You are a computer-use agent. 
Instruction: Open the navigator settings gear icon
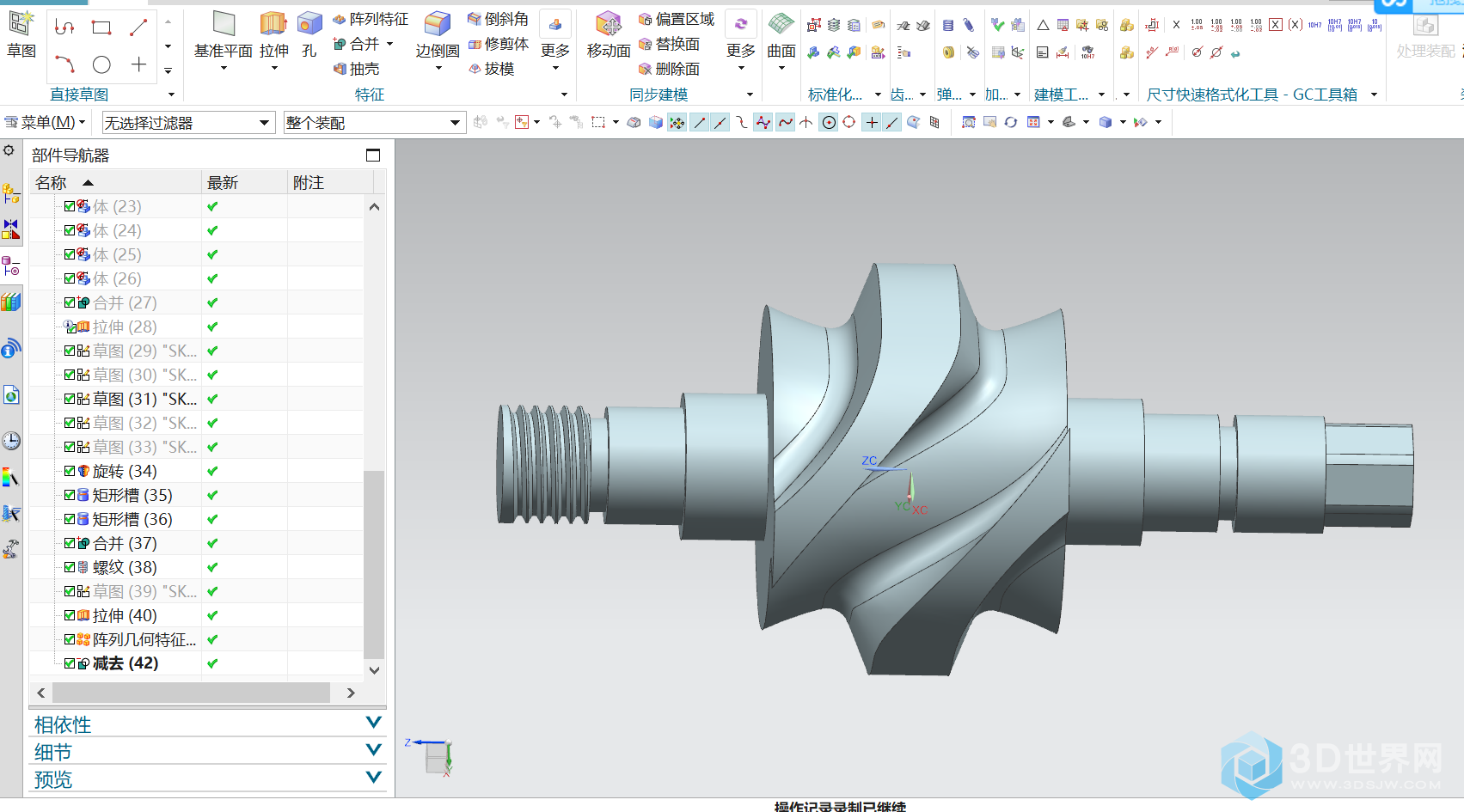(x=9, y=151)
